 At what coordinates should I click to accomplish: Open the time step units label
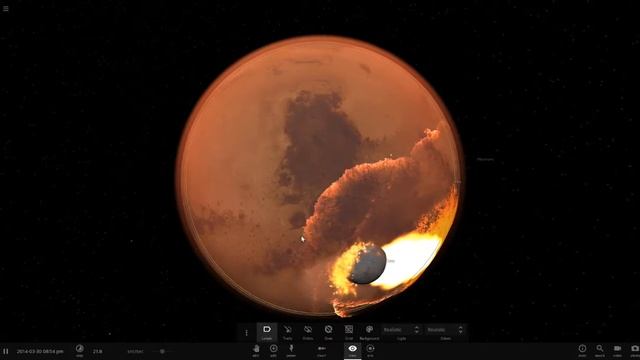(136, 351)
